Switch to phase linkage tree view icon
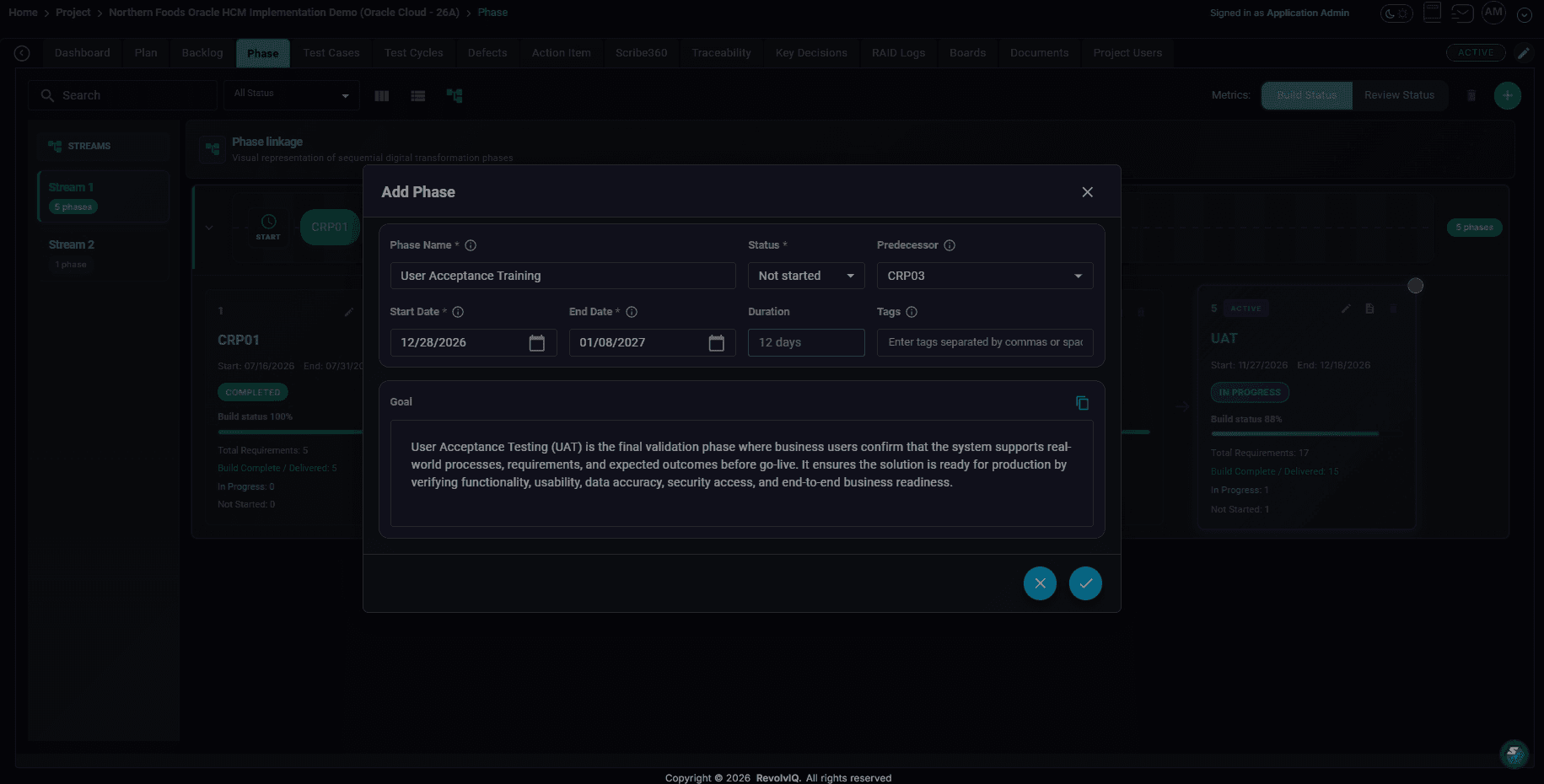 click(x=455, y=96)
